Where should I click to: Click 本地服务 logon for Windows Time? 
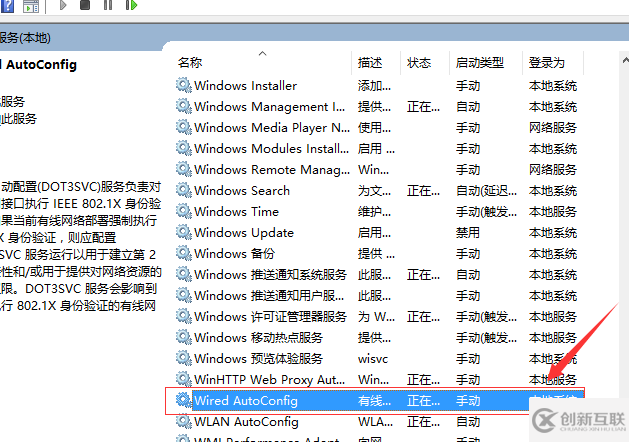[x=553, y=212]
